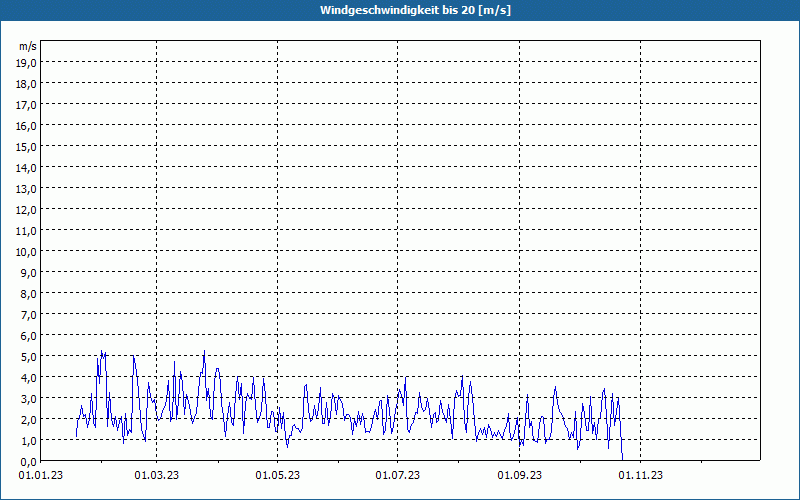
Task: Click the 15,0 y-axis label
Action: click(26, 147)
